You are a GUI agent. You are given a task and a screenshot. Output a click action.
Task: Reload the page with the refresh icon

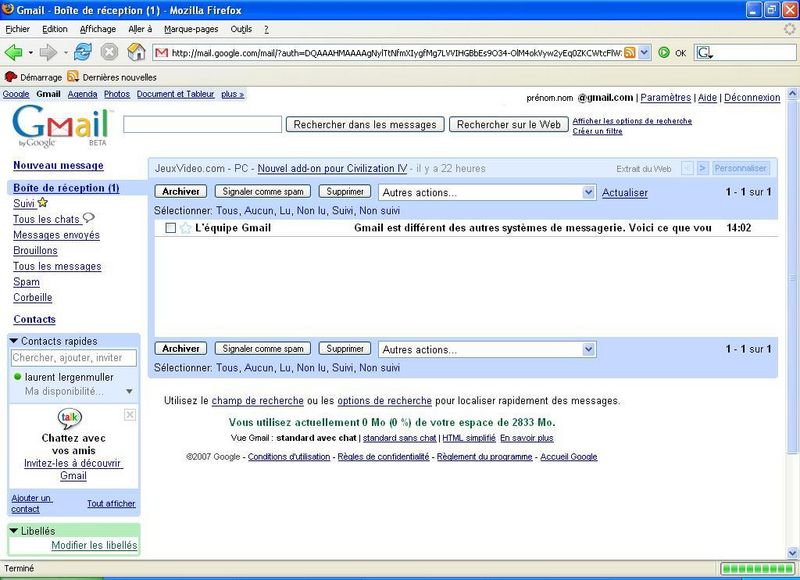coord(83,52)
